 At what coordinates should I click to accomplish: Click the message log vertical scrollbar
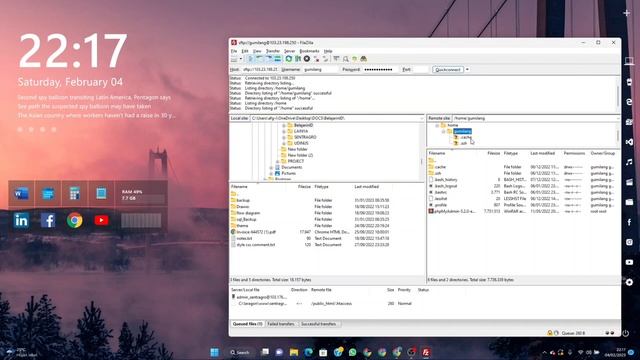click(618, 95)
